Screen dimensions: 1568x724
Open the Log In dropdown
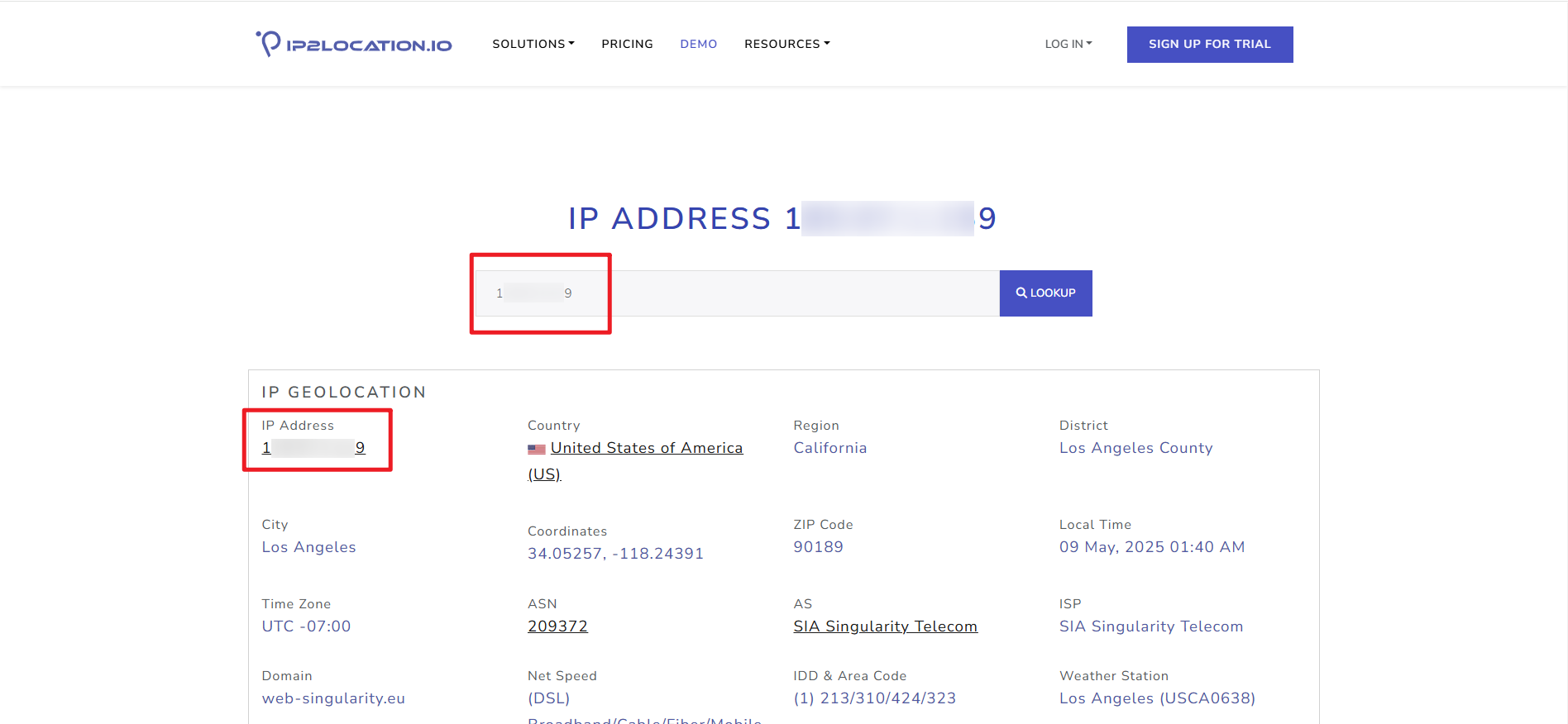tap(1068, 44)
